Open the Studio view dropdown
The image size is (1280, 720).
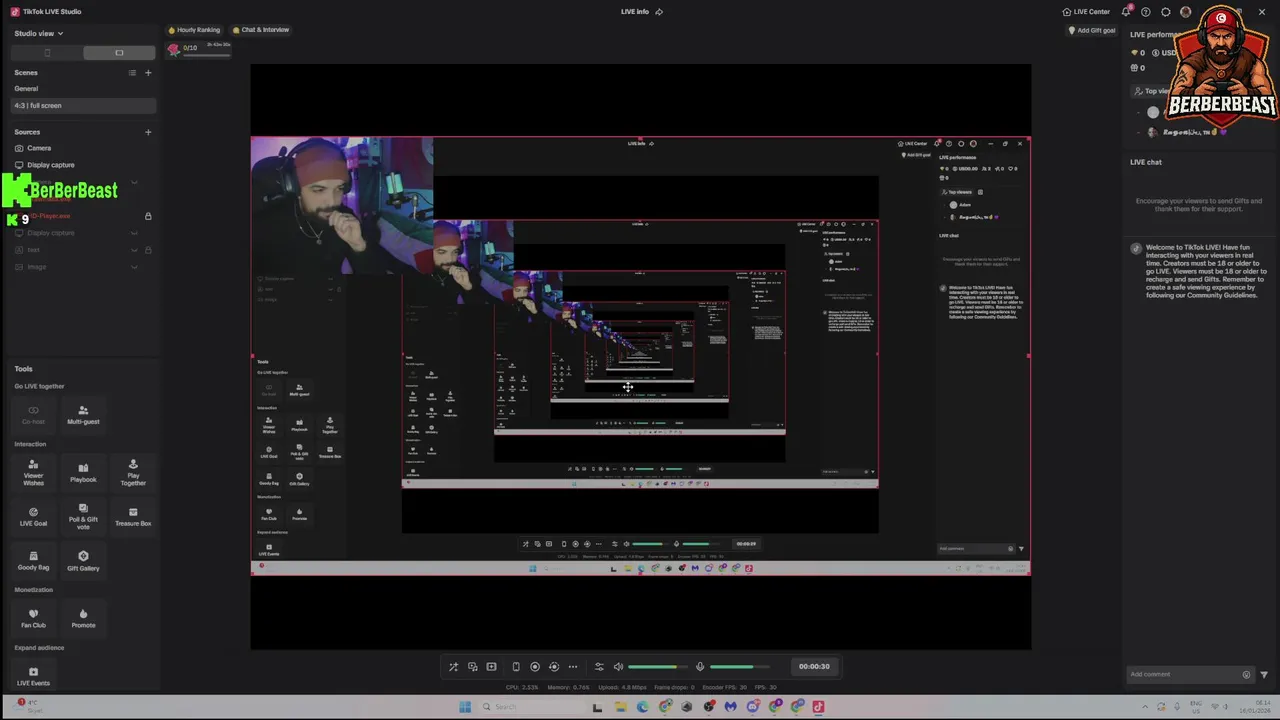click(39, 33)
